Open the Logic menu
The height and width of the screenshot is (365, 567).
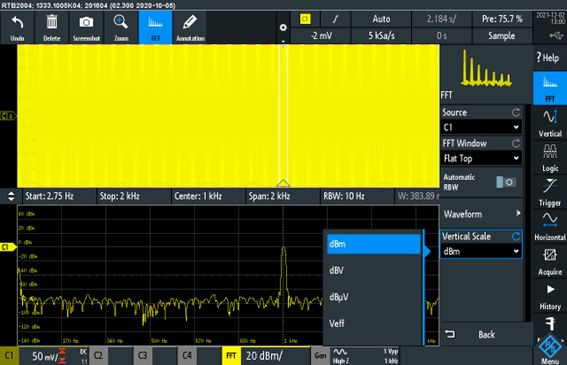click(x=550, y=158)
